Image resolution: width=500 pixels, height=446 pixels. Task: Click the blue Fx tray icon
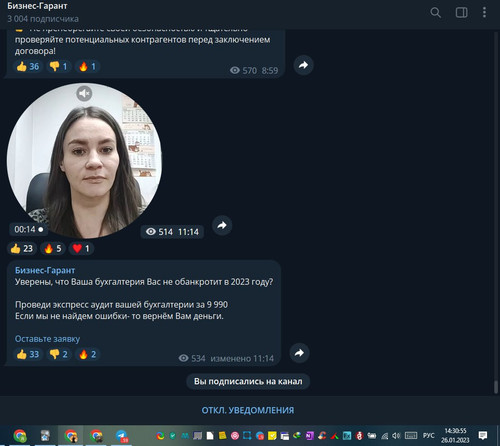click(347, 436)
